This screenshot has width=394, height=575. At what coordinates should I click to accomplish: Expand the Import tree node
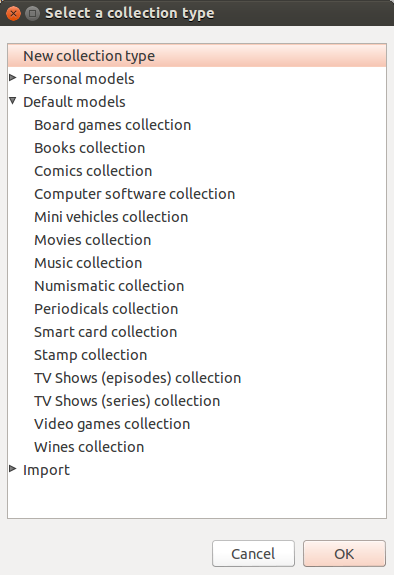coord(13,469)
